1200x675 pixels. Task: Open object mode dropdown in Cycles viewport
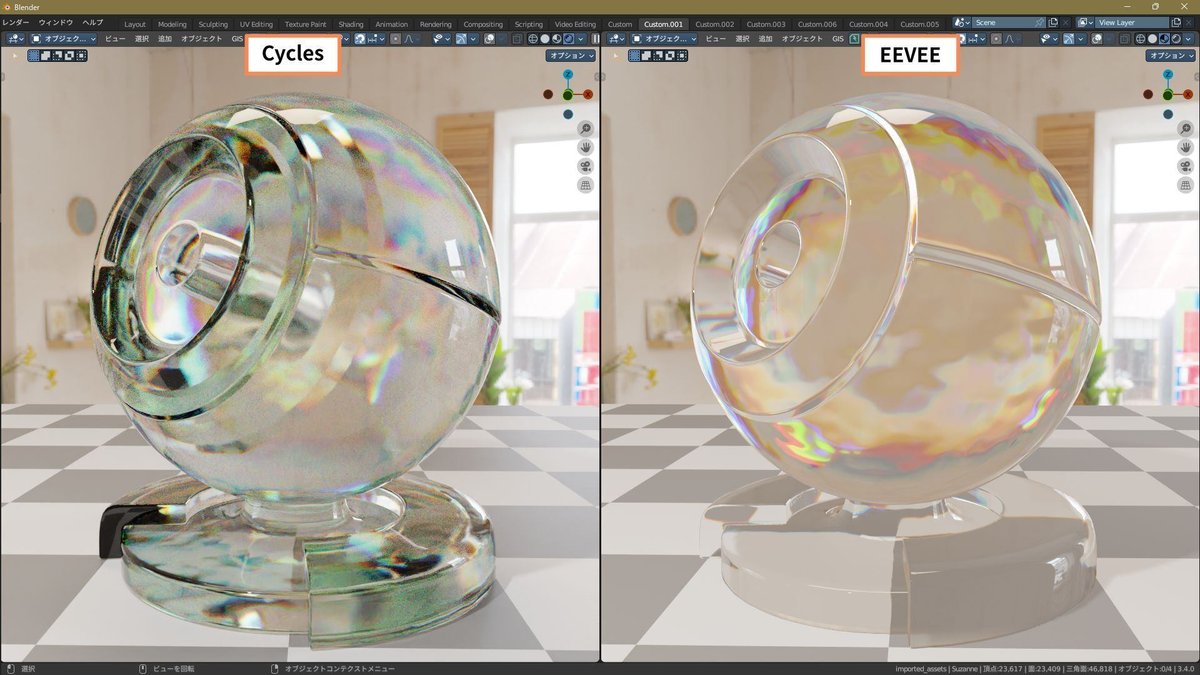pos(64,39)
